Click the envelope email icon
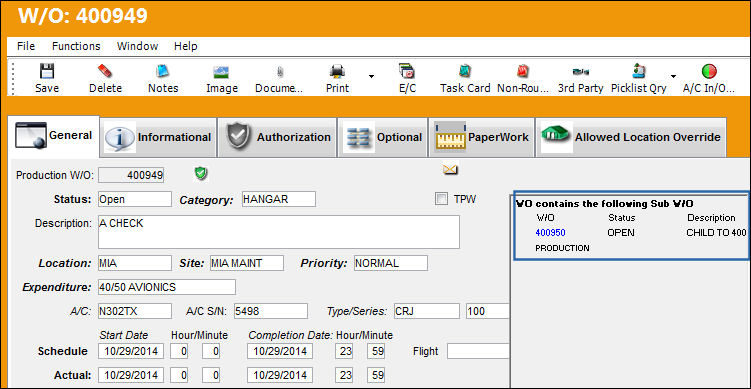The image size is (751, 389). (451, 169)
